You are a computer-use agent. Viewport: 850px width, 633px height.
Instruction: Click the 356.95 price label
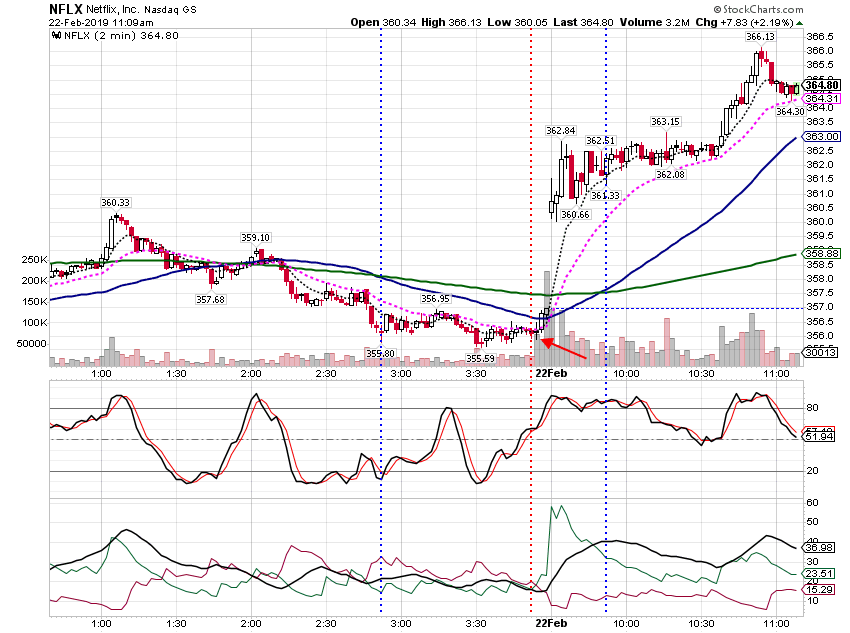[x=435, y=299]
